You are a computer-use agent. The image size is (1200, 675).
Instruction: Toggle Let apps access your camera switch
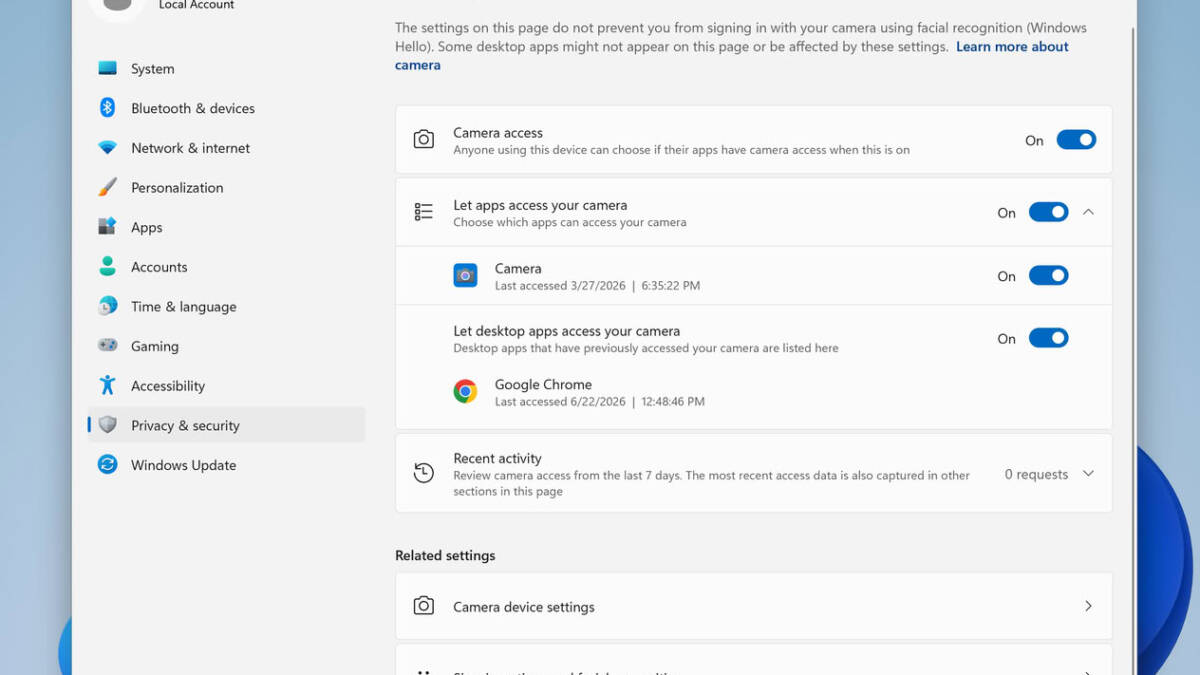click(x=1048, y=212)
